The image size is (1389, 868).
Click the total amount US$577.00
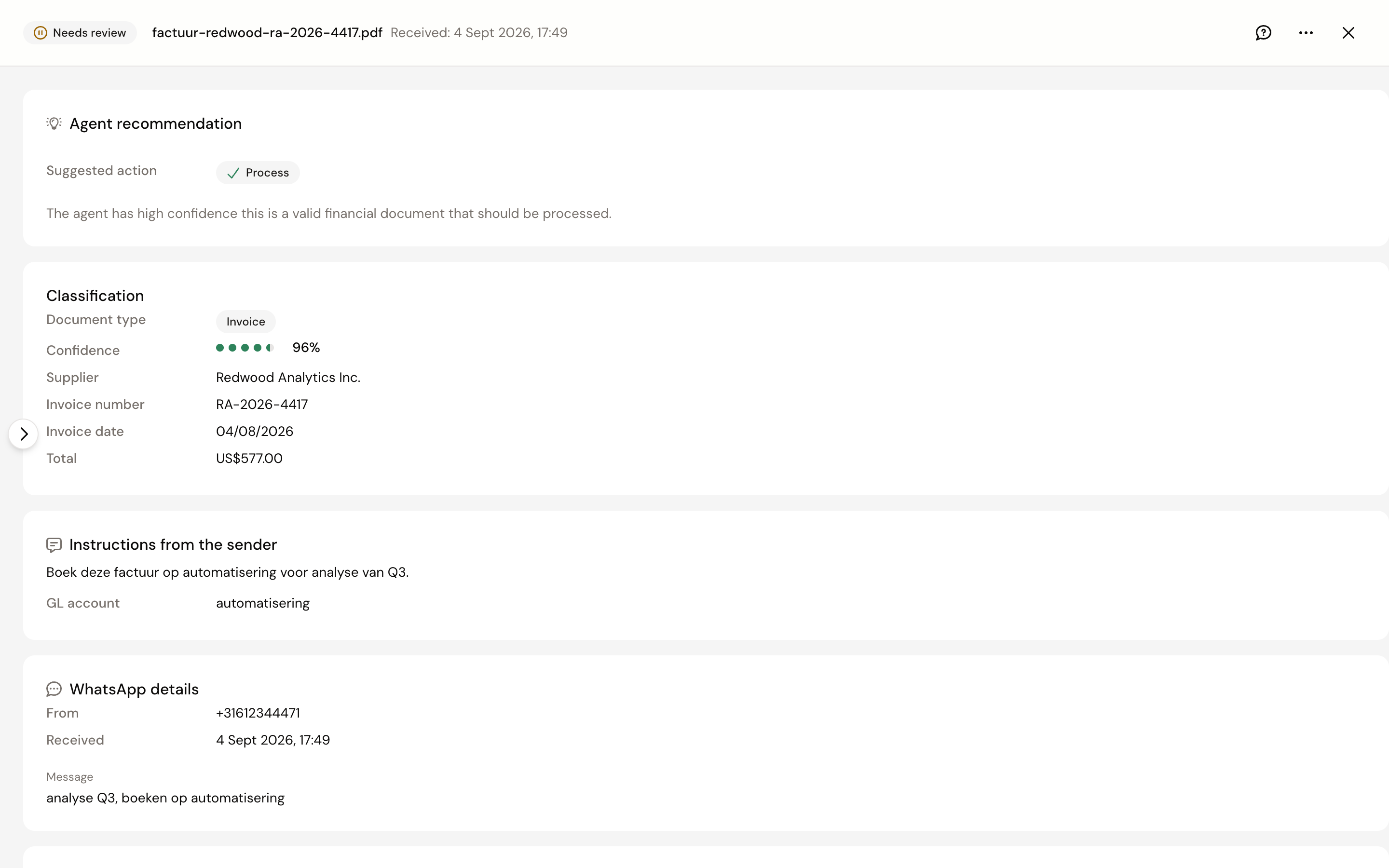click(x=249, y=458)
